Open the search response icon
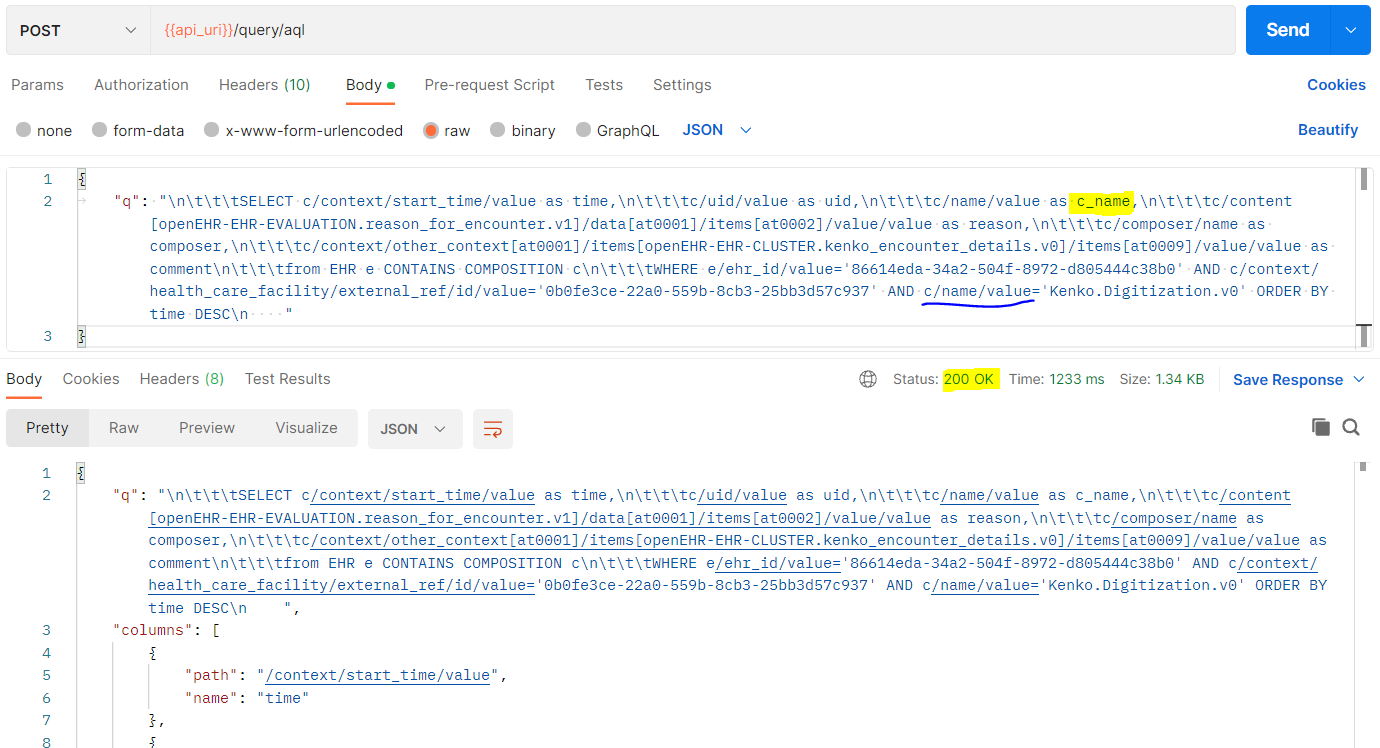Screen dimensions: 1380x748 [1351, 426]
